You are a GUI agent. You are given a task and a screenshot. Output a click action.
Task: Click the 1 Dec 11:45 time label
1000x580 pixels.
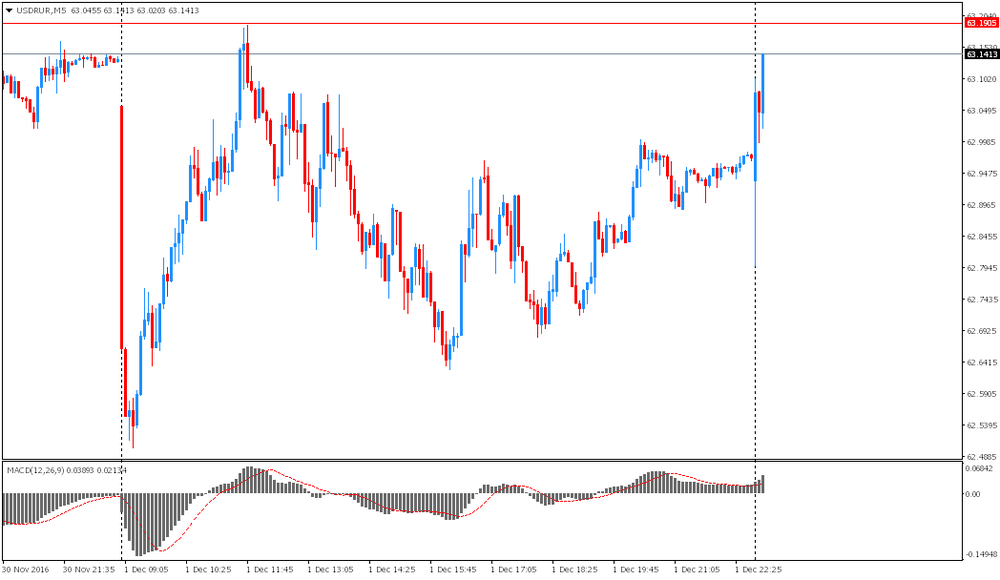click(x=268, y=569)
